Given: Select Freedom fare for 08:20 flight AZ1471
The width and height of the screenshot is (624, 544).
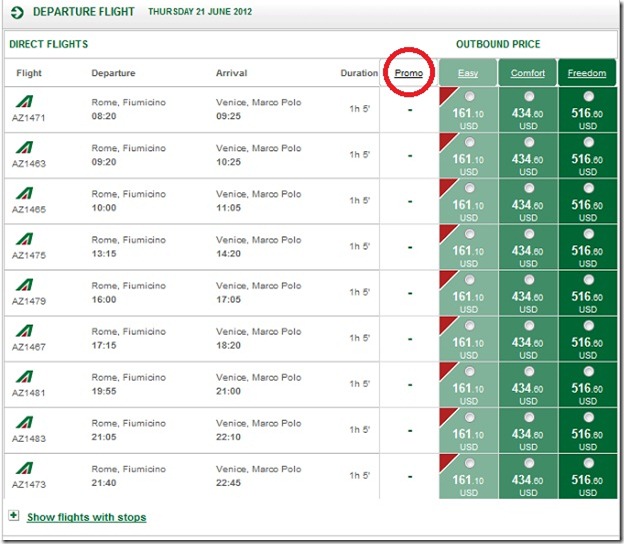Looking at the screenshot, I should click(x=589, y=96).
